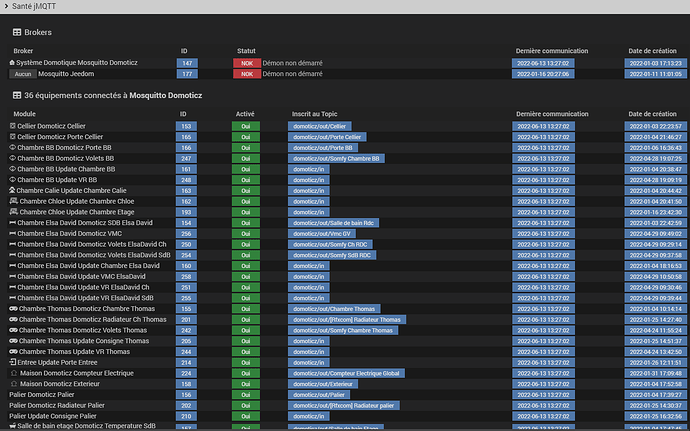This screenshot has width=690, height=431.
Task: Click topic domoticz/out/[Rfxcom] Radiateur palier
Action: (x=344, y=405)
